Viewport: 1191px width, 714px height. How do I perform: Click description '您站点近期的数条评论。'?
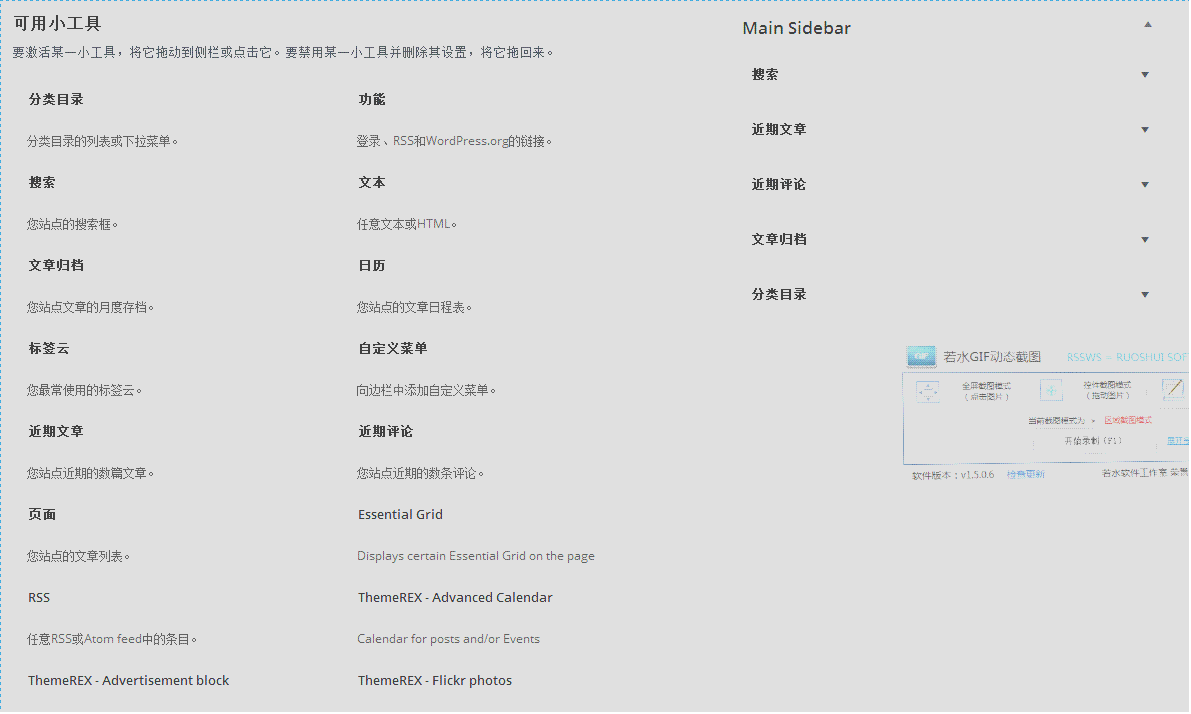[x=421, y=473]
